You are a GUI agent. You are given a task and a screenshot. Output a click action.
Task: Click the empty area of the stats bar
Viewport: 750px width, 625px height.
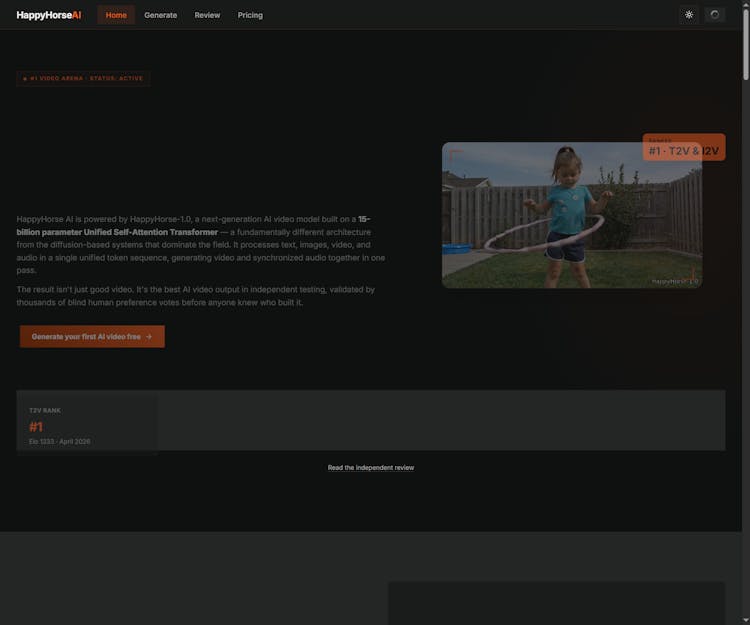[440, 420]
